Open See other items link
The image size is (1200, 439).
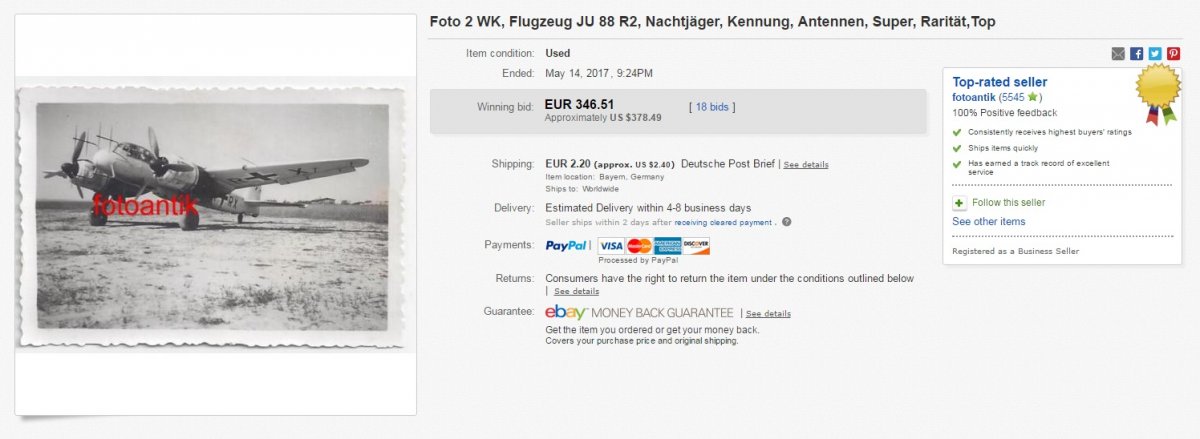point(988,221)
